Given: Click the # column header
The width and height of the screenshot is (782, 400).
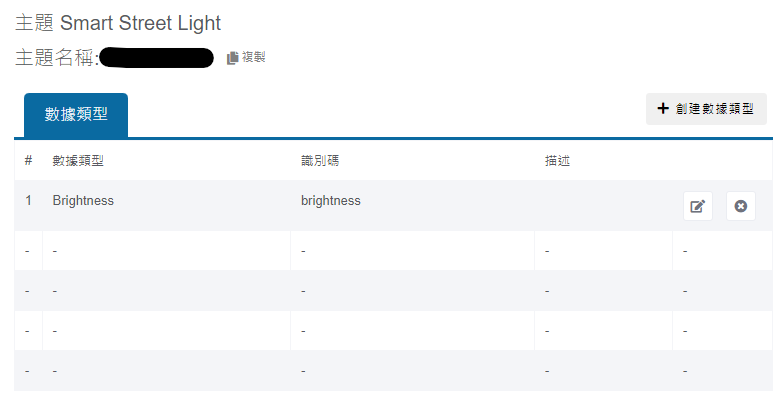Looking at the screenshot, I should pos(28,160).
